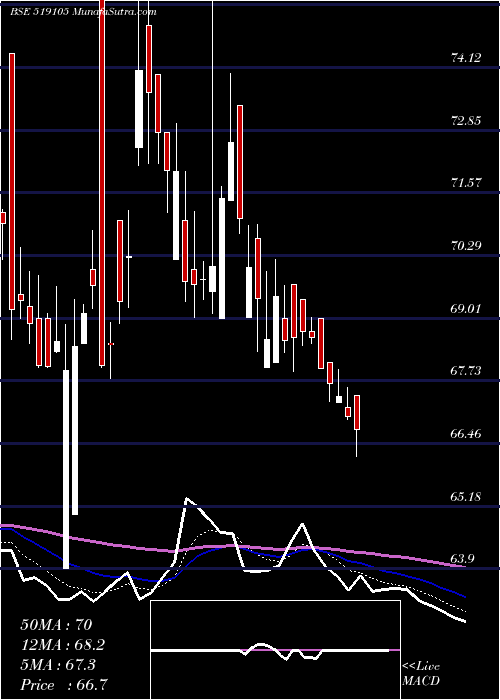The width and height of the screenshot is (500, 700).
Task: Click the 12MA : 68.2 reading
Action: (63, 645)
